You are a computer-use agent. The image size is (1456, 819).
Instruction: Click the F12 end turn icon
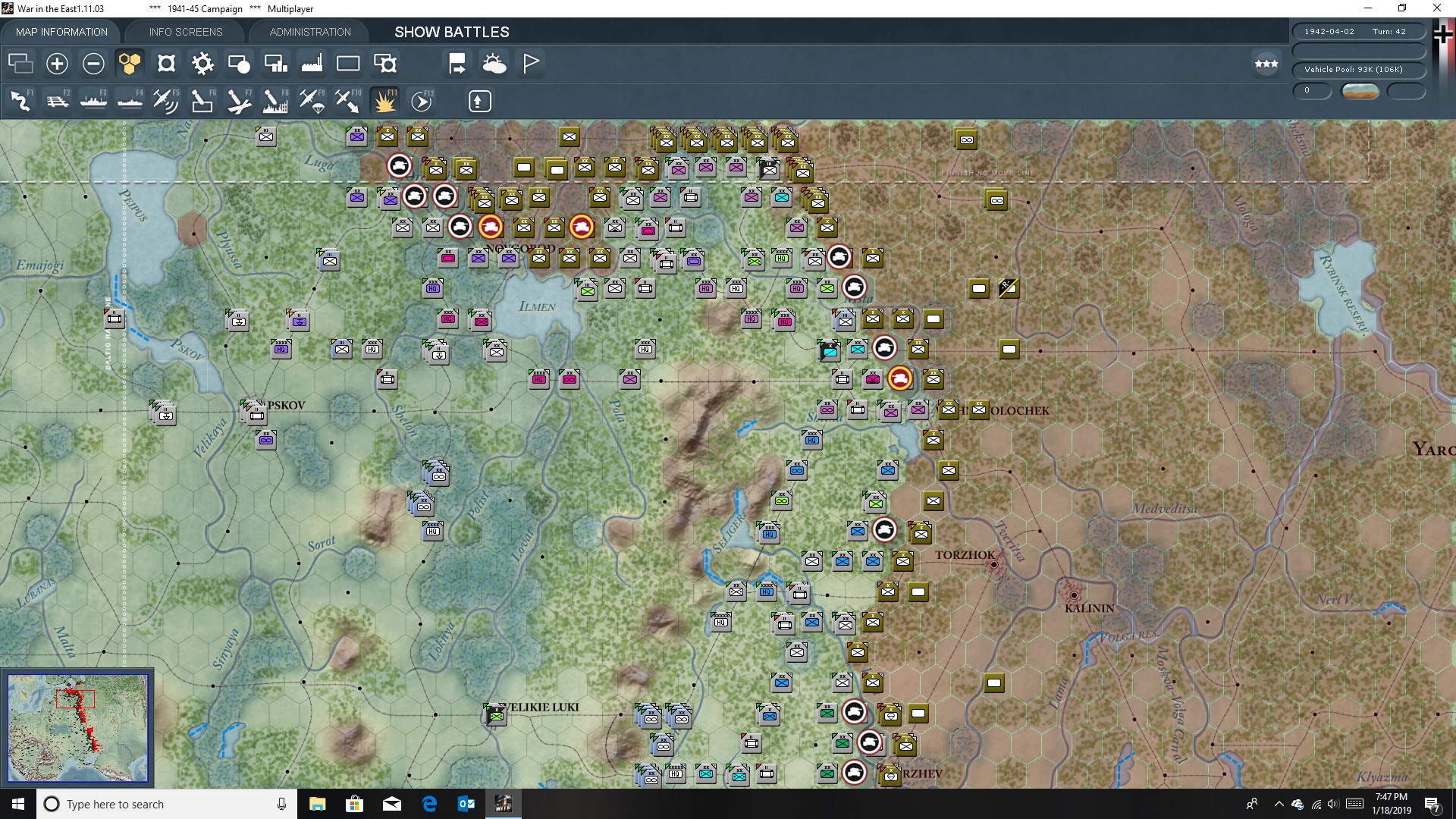pyautogui.click(x=422, y=101)
